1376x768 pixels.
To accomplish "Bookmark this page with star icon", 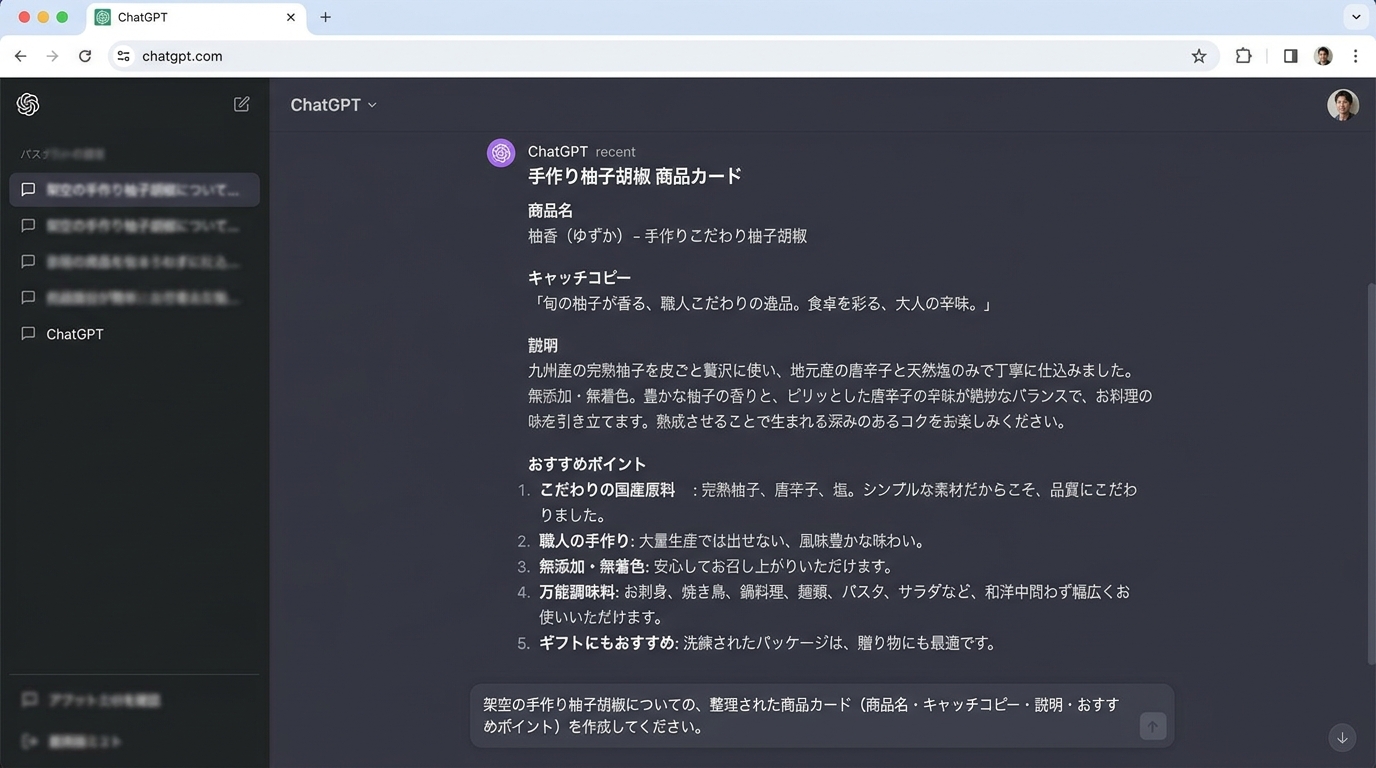I will (x=1199, y=56).
